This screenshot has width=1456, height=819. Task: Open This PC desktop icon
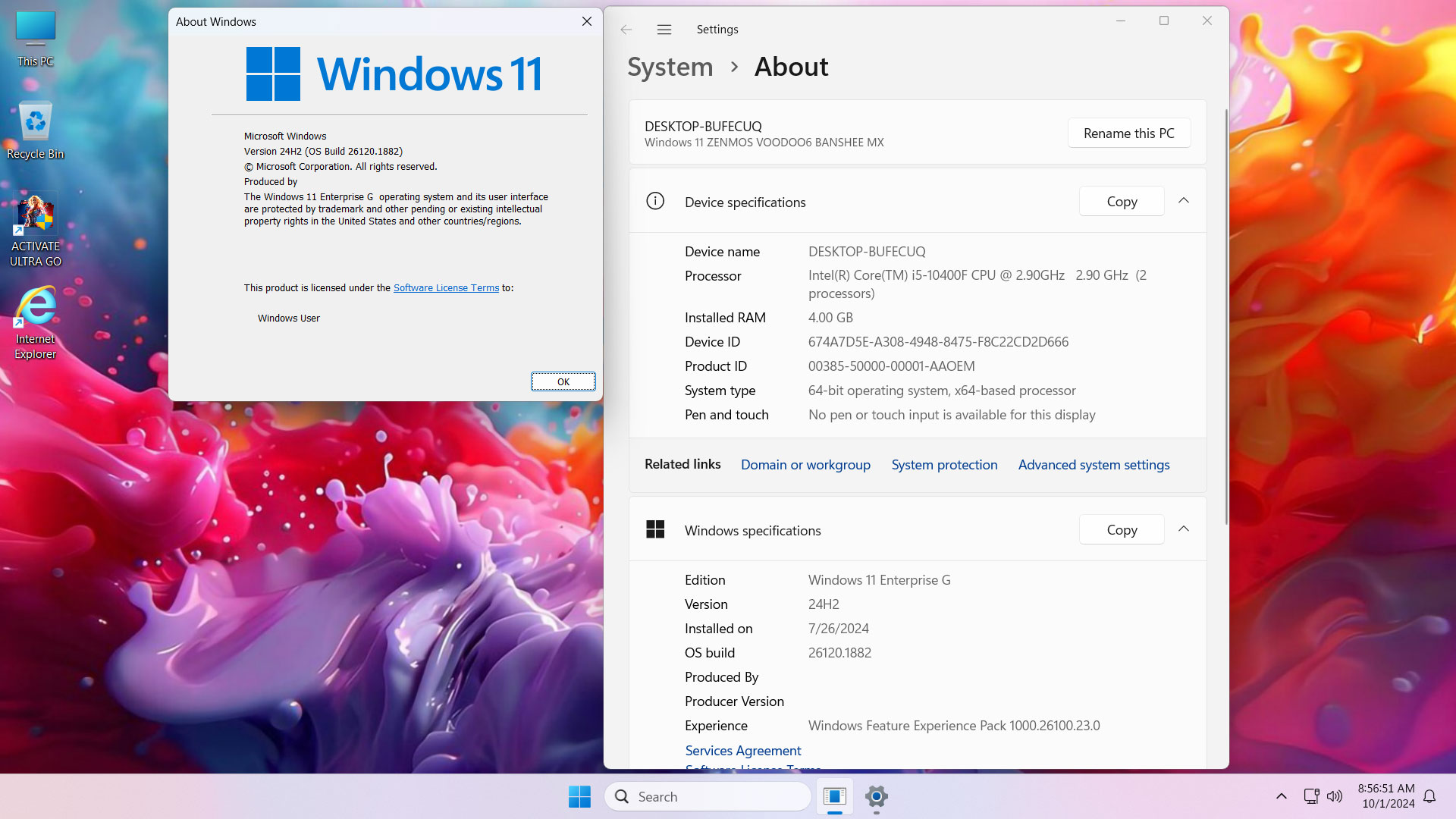(36, 39)
